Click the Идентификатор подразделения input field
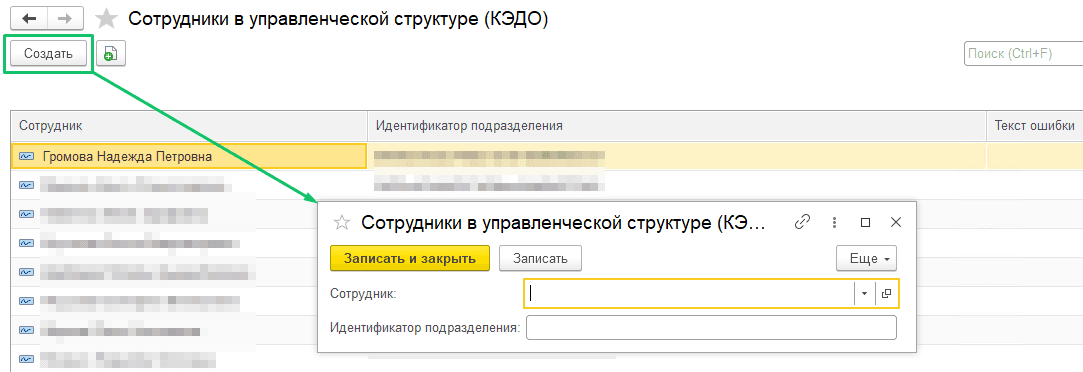1083x372 pixels. 711,328
